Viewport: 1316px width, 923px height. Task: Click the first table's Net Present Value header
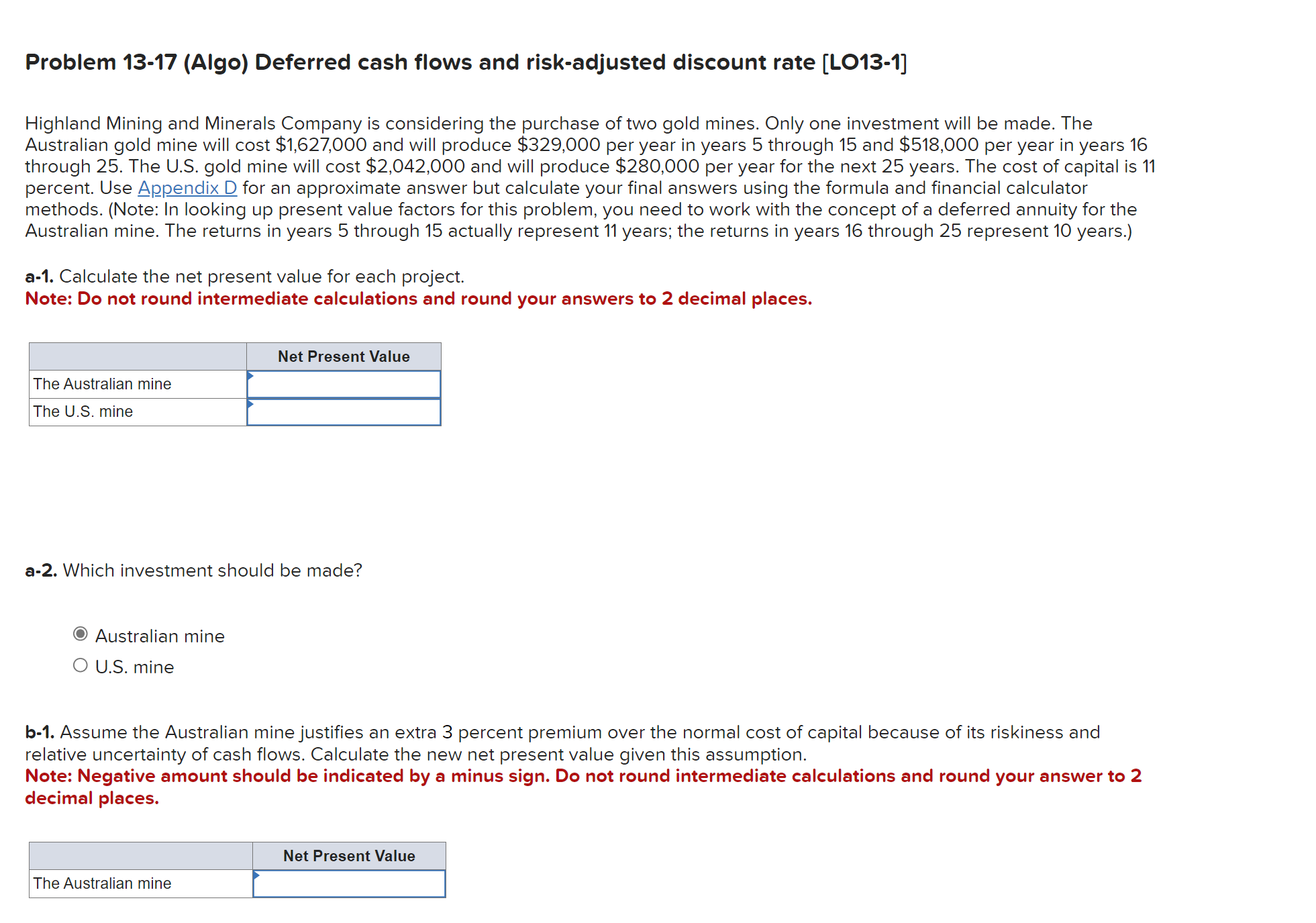click(x=344, y=356)
